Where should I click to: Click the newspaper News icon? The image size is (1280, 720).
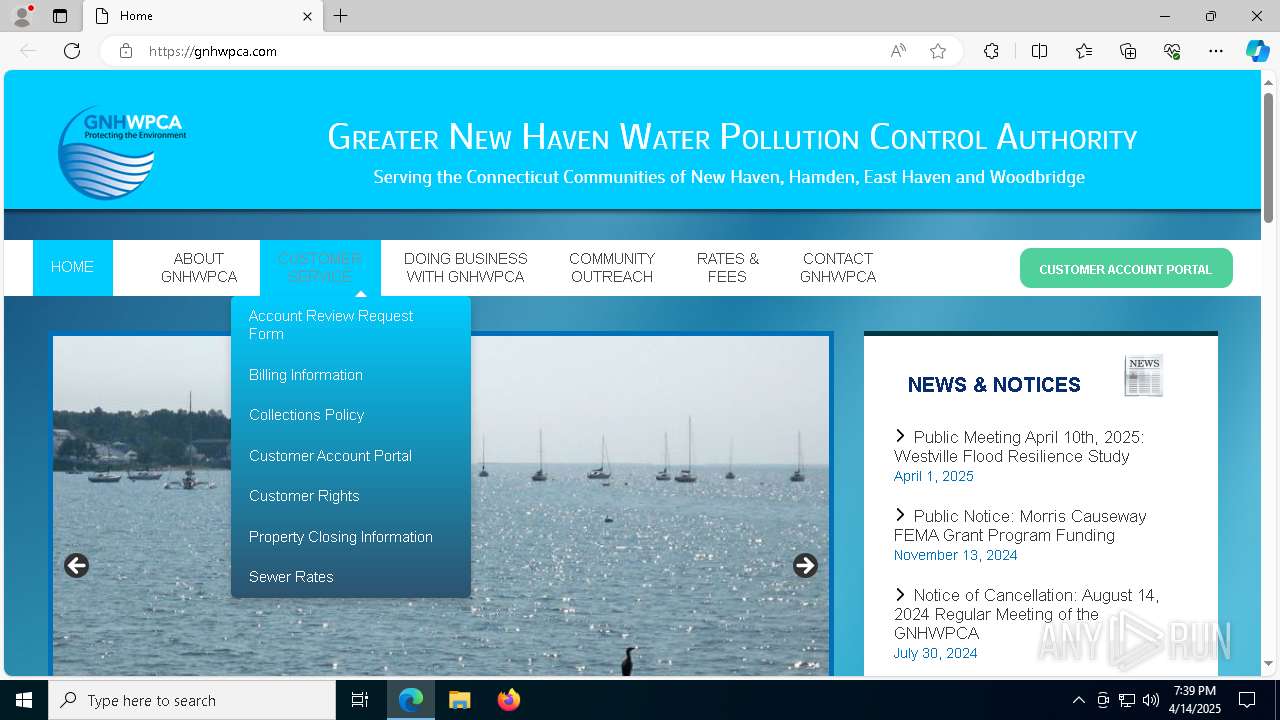click(x=1144, y=376)
